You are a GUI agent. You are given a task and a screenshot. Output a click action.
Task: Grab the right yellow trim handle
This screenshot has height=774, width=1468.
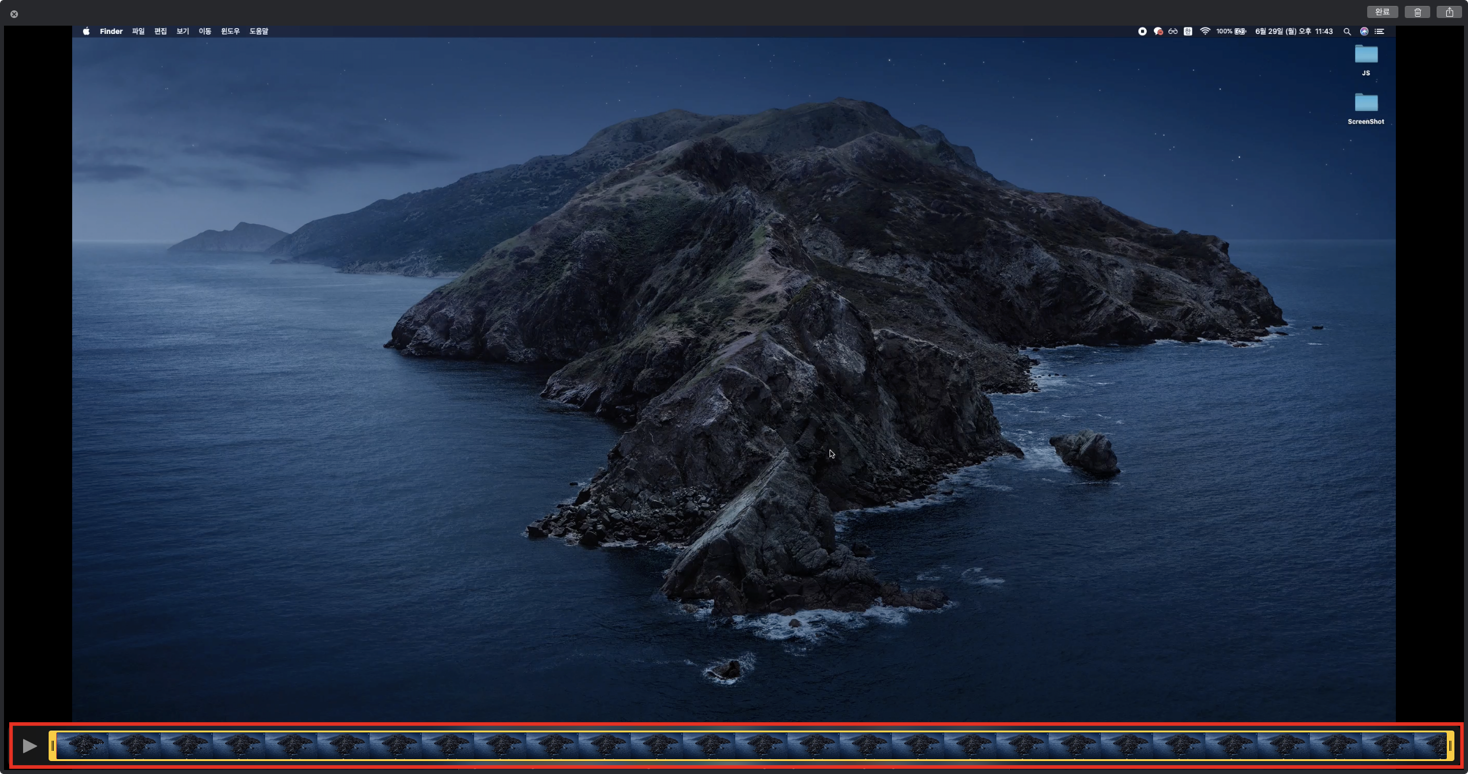tap(1450, 746)
